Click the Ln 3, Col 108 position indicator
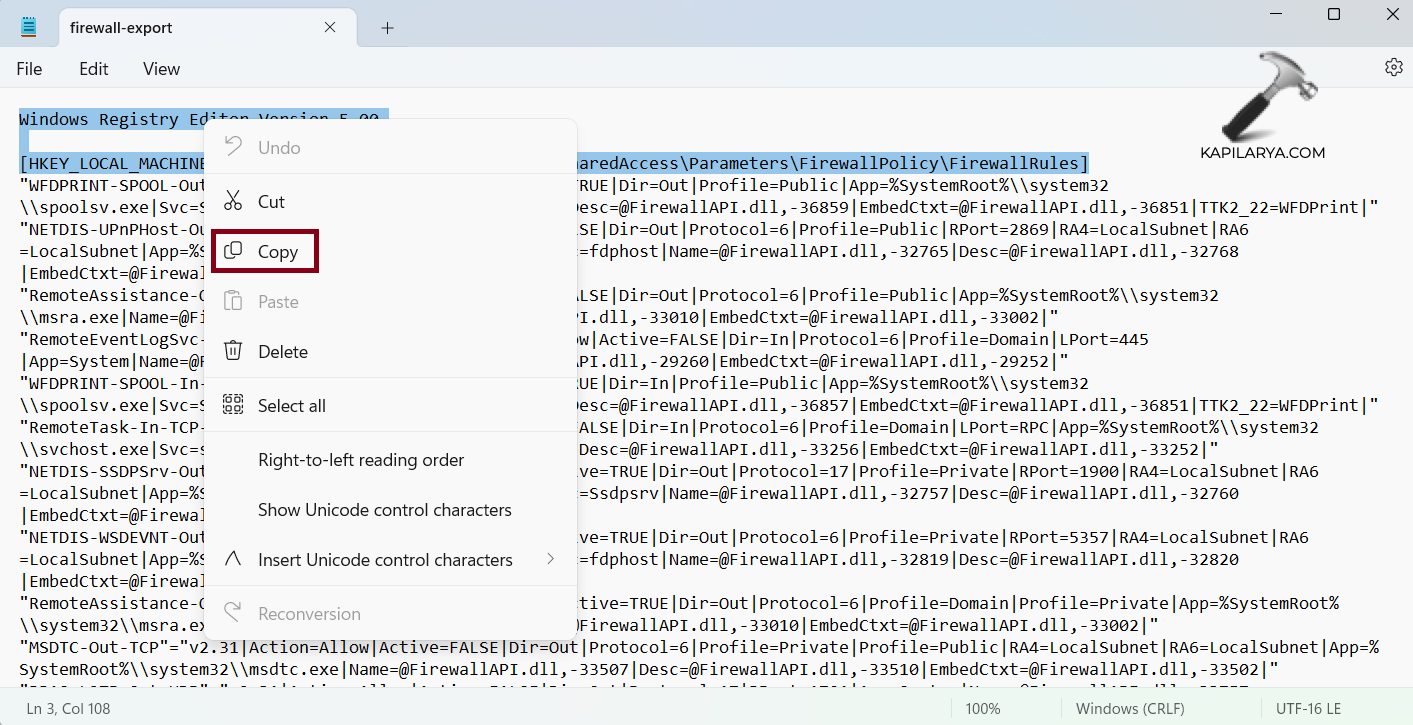 coord(69,708)
